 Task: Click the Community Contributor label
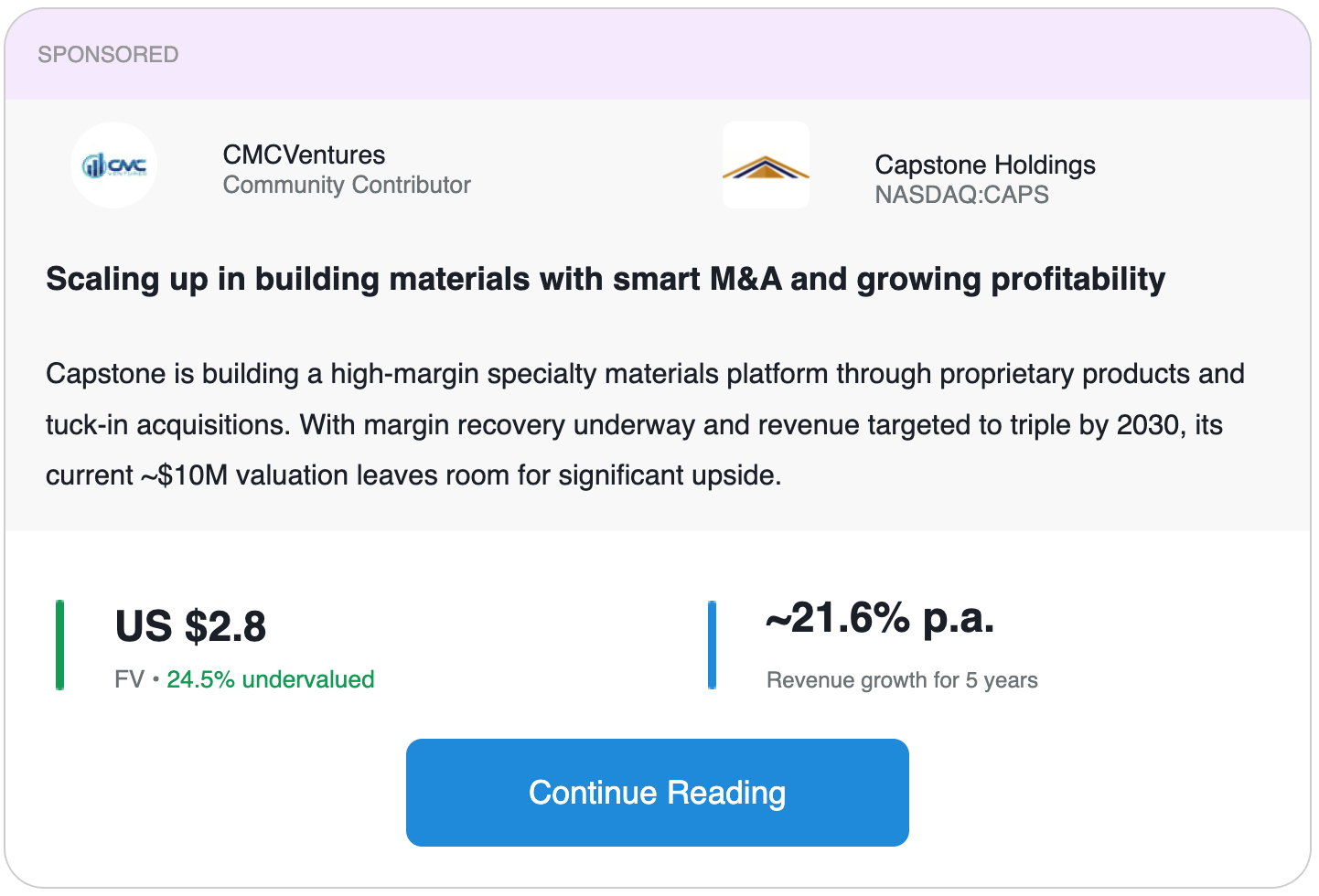(x=347, y=185)
